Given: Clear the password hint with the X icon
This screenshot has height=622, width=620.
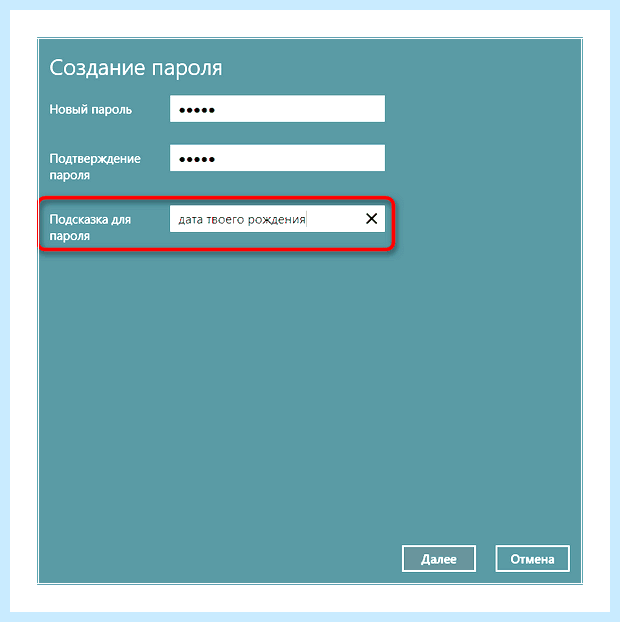Looking at the screenshot, I should click(371, 219).
